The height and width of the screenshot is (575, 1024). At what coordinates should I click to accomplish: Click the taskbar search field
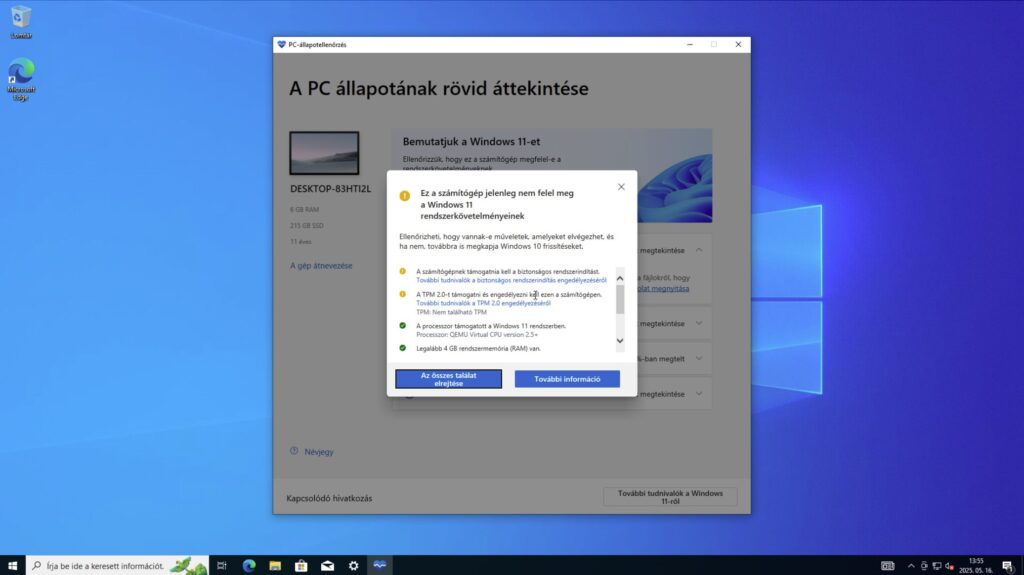(x=118, y=565)
